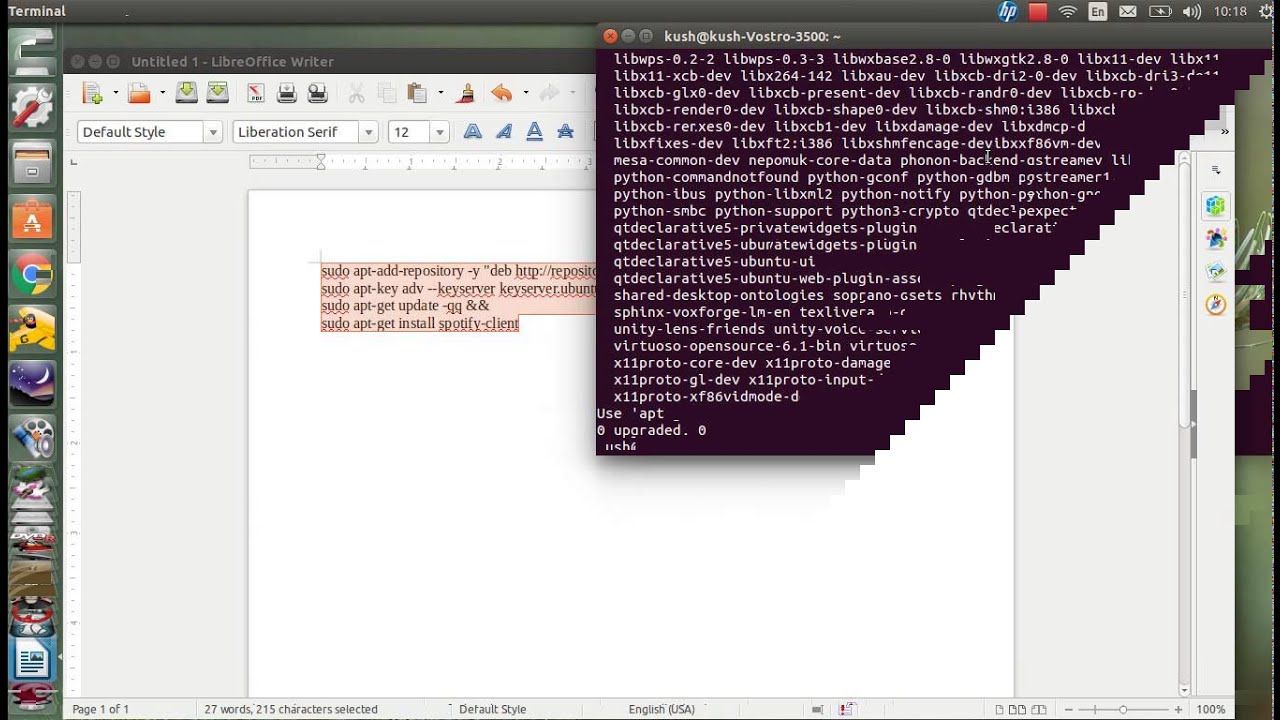Toggle Italic formatting
This screenshot has width=1280, height=720.
pyautogui.click(x=504, y=132)
